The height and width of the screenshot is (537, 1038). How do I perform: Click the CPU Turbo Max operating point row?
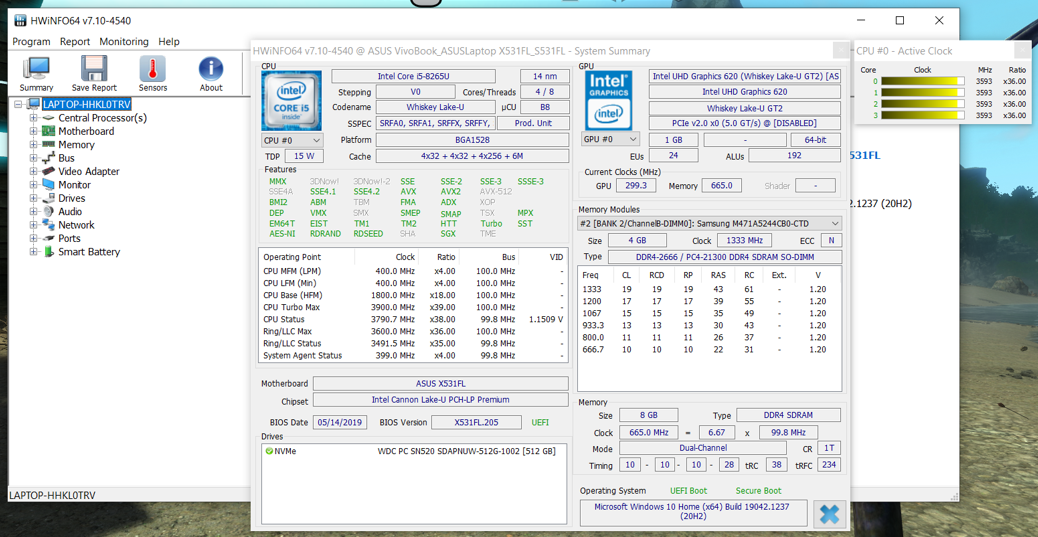[x=413, y=307]
